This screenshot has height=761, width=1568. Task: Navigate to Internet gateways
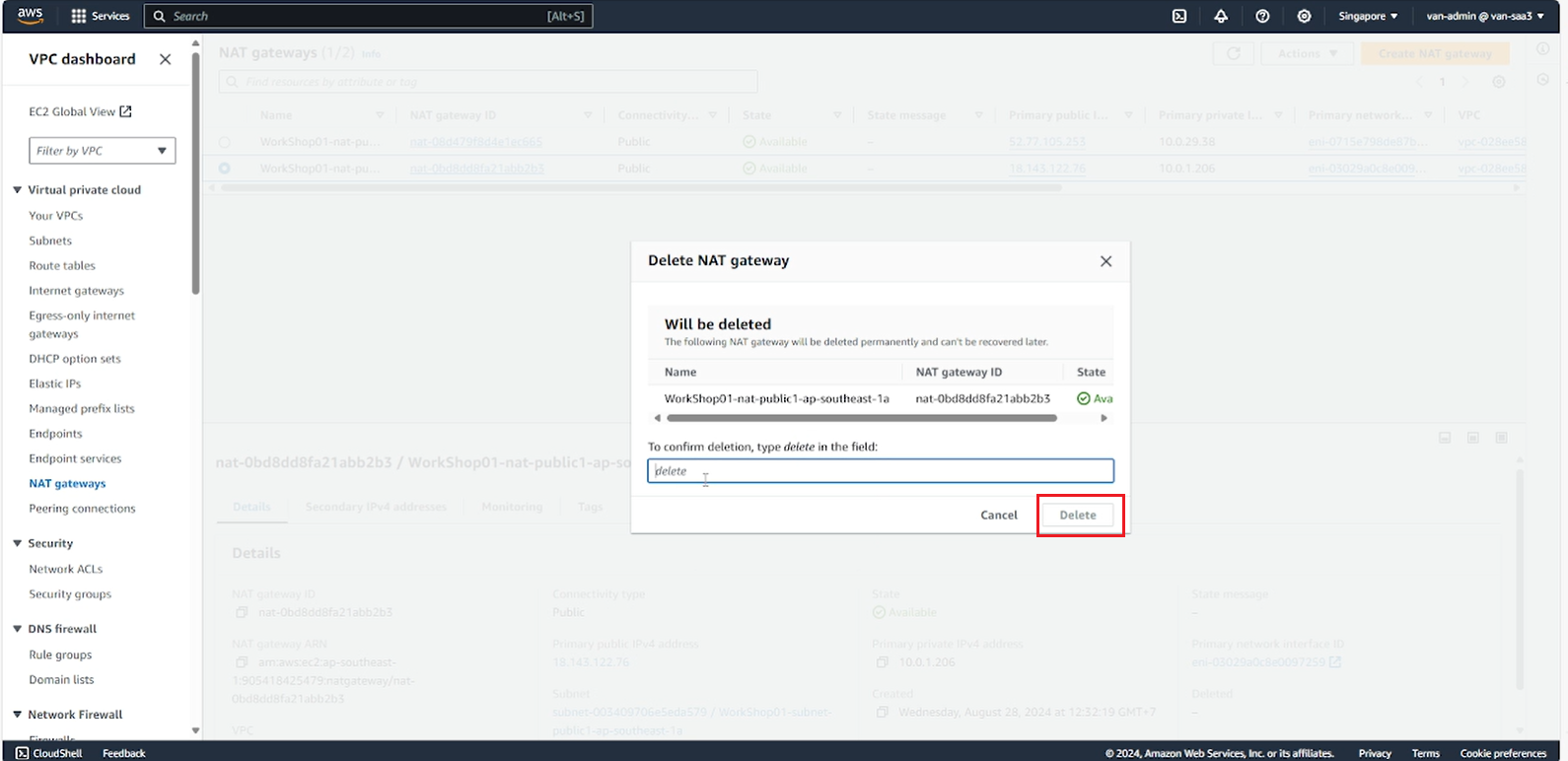click(77, 291)
